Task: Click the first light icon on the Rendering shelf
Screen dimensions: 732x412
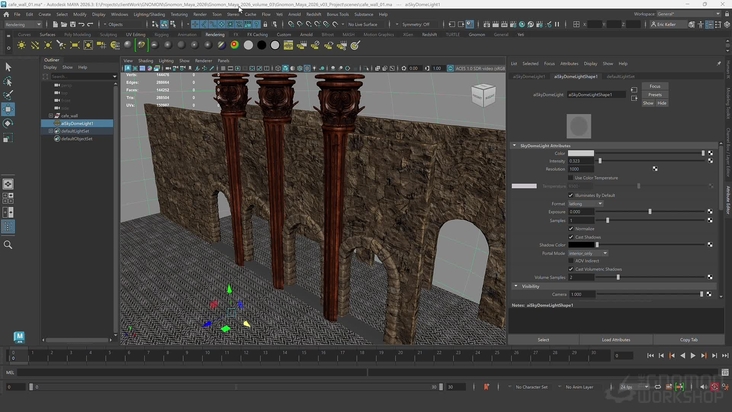Action: pos(23,45)
